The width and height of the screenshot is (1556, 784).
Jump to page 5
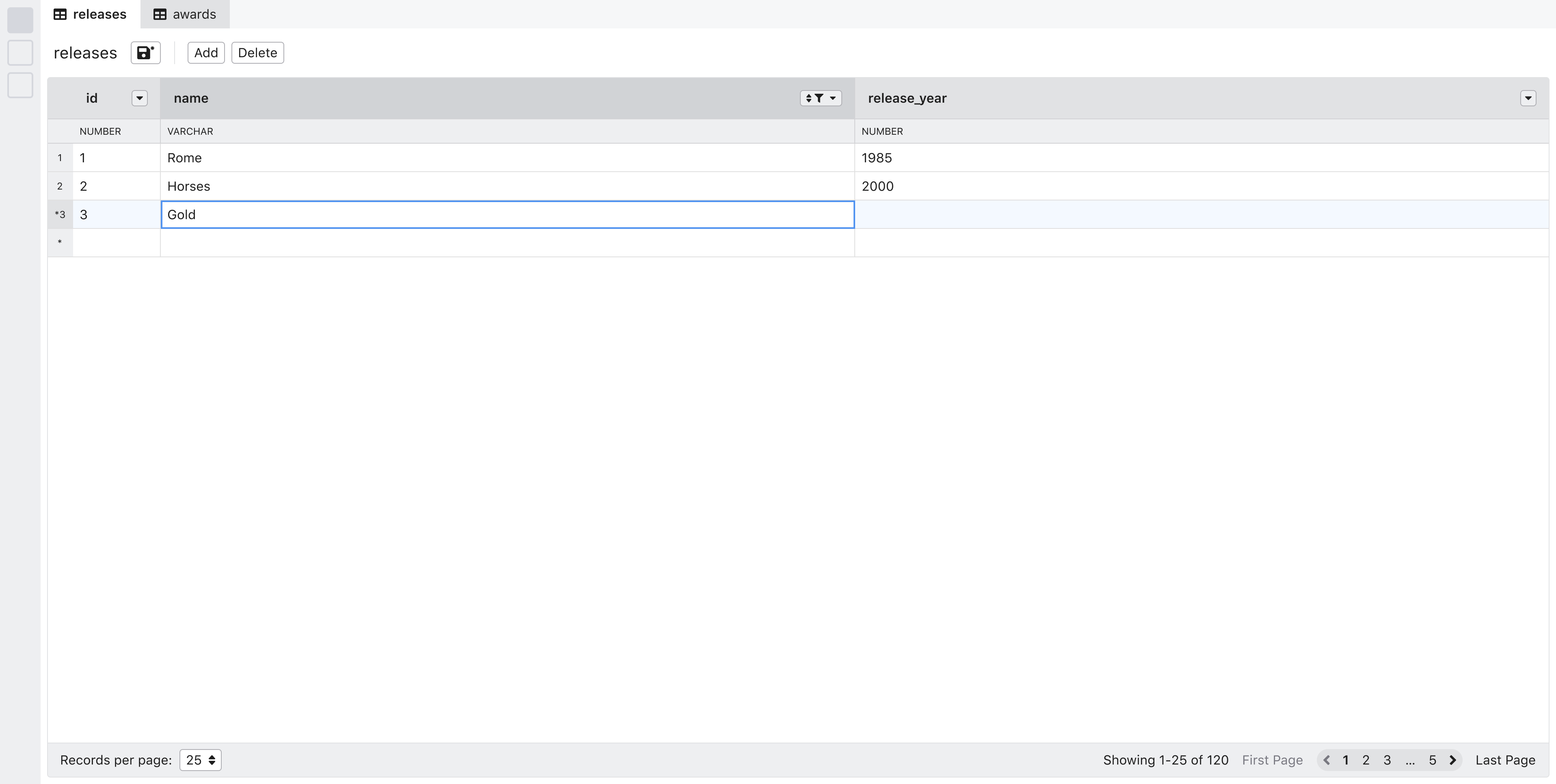tap(1432, 760)
